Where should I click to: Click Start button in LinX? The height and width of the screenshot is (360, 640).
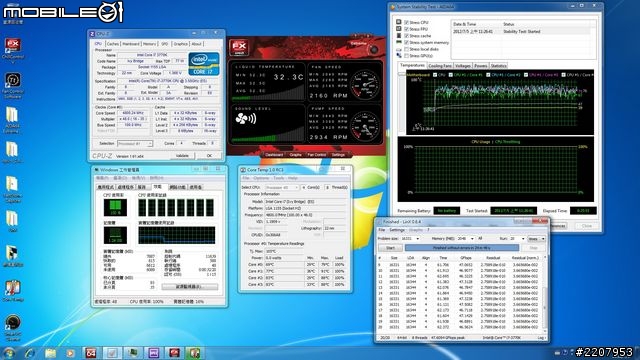[x=390, y=248]
